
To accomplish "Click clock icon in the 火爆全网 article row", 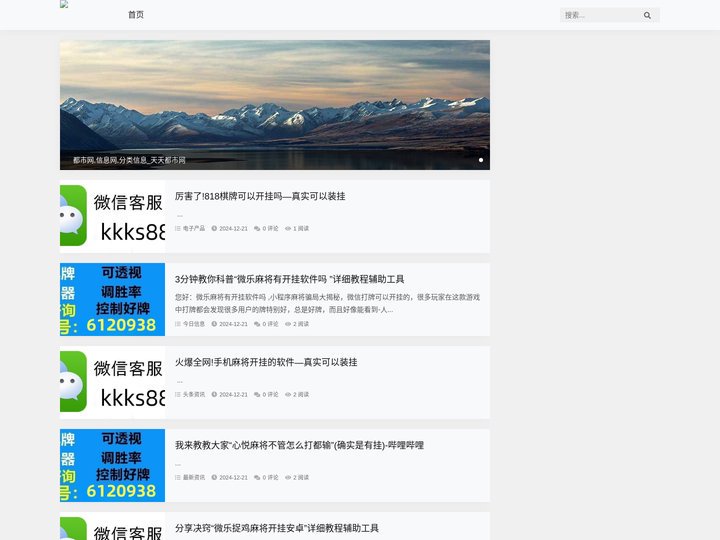I will 214,394.
